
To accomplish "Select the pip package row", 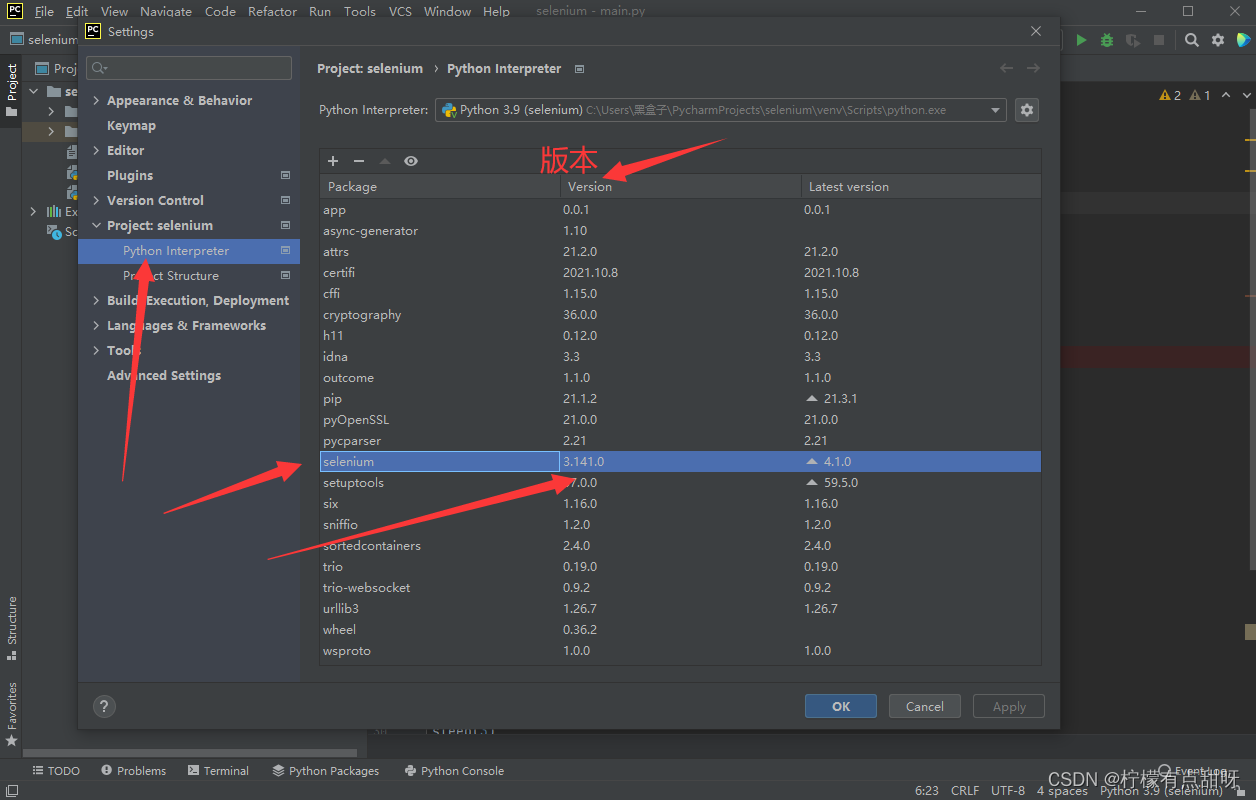I will (680, 399).
